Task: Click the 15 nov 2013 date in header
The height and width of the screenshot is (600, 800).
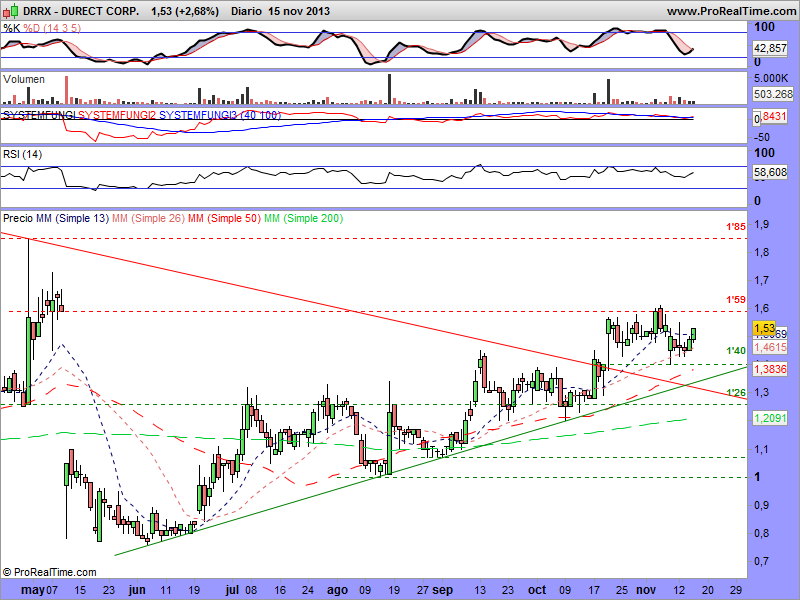Action: [298, 11]
